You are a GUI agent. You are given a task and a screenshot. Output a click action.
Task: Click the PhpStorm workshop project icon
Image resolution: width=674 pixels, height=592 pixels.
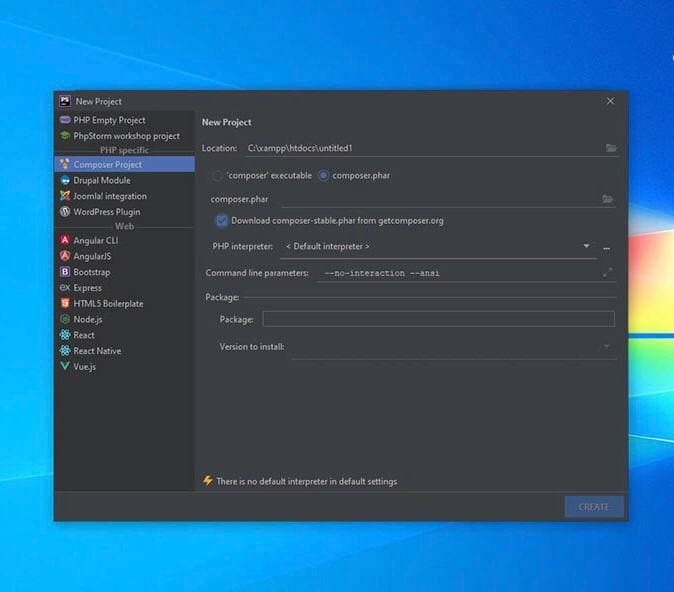click(65, 136)
